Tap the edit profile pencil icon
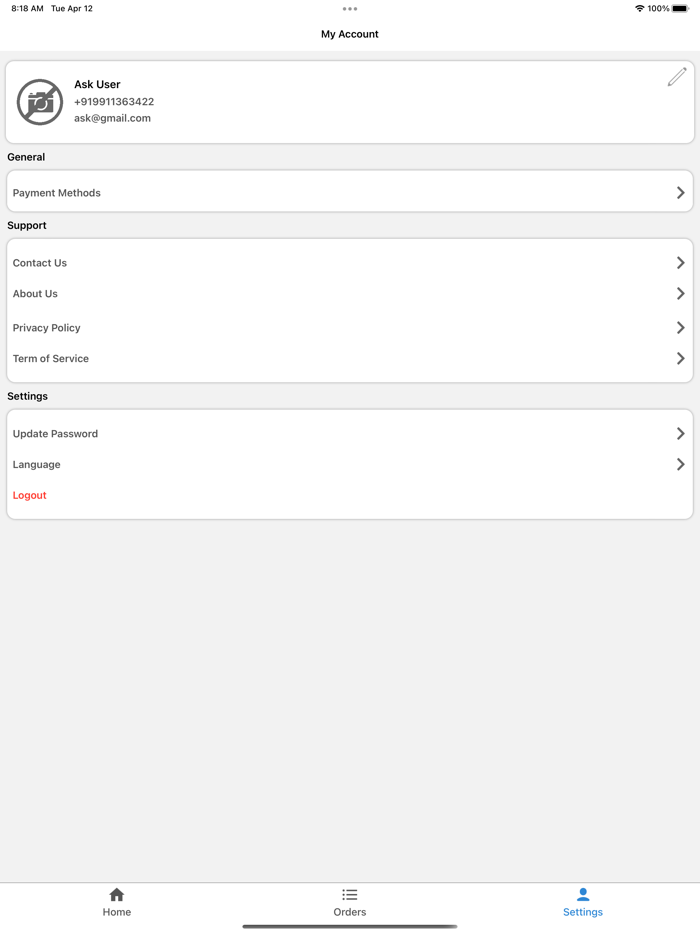The width and height of the screenshot is (700, 934). (x=677, y=77)
